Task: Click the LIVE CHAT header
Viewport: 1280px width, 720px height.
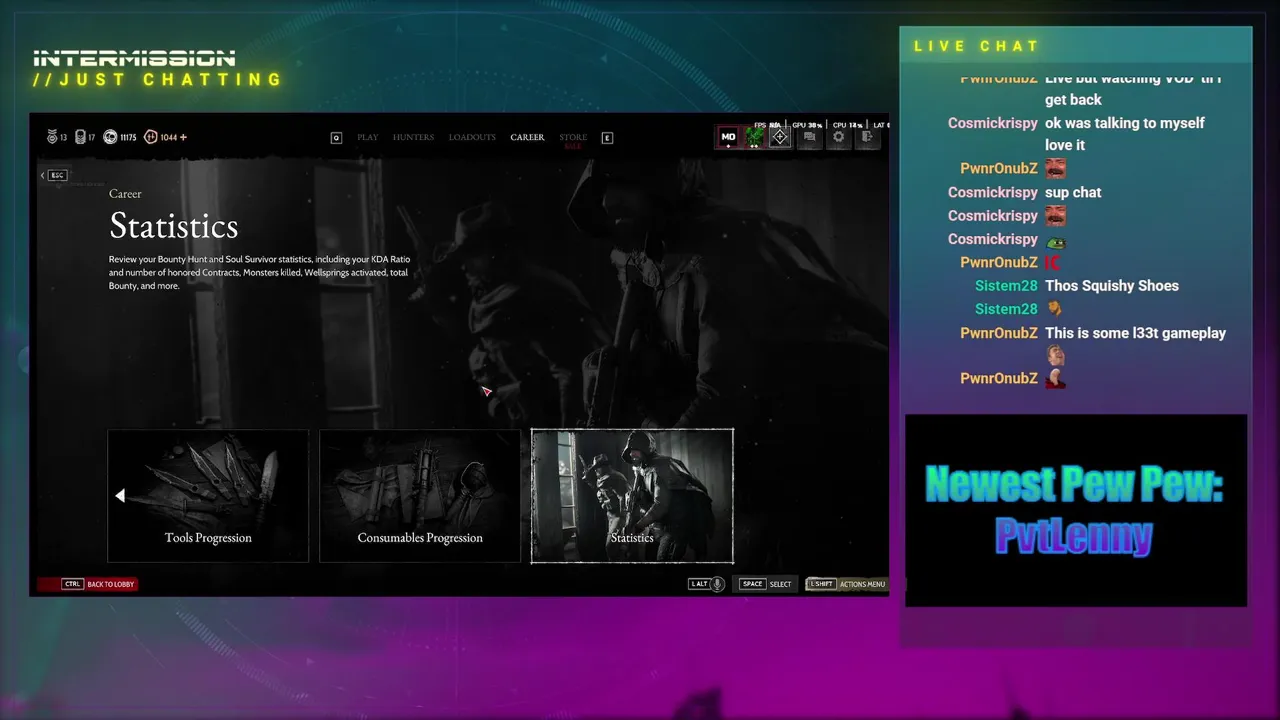Action: tap(977, 46)
